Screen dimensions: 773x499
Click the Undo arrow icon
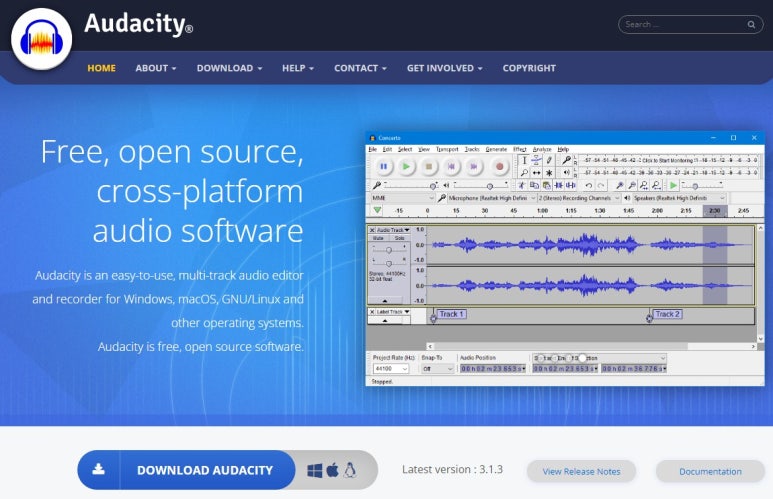click(589, 185)
